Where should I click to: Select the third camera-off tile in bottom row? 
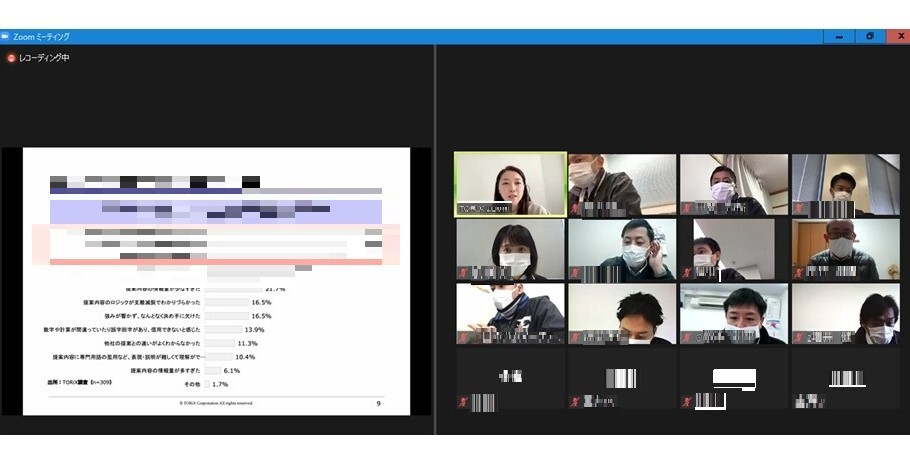click(x=734, y=378)
